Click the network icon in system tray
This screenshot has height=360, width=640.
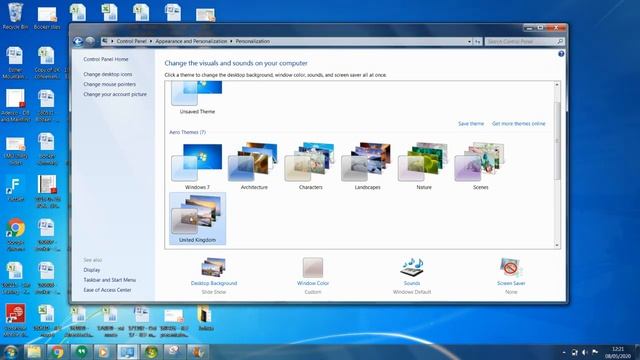tap(575, 352)
